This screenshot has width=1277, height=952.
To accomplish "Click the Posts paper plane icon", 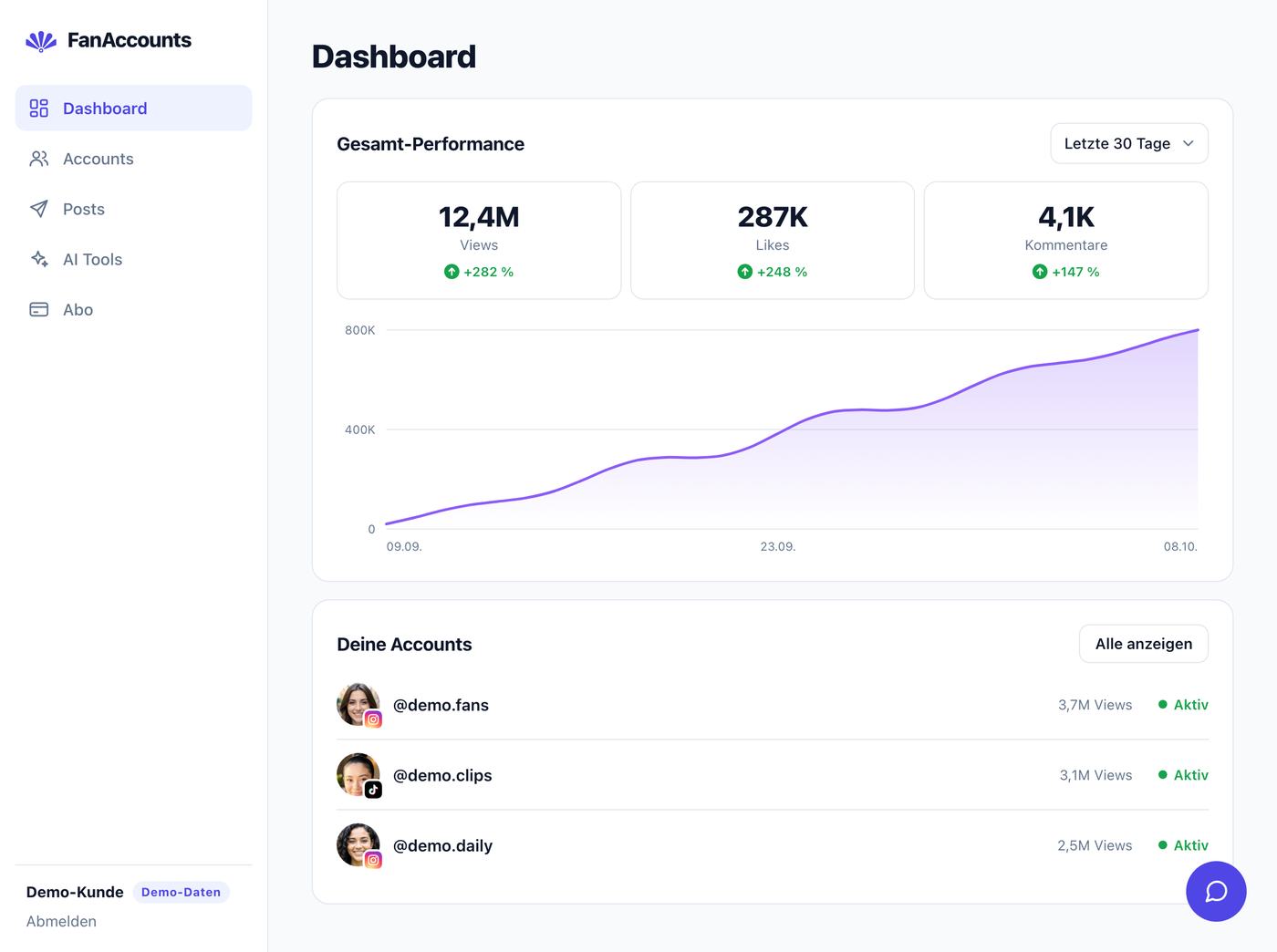I will tap(39, 209).
